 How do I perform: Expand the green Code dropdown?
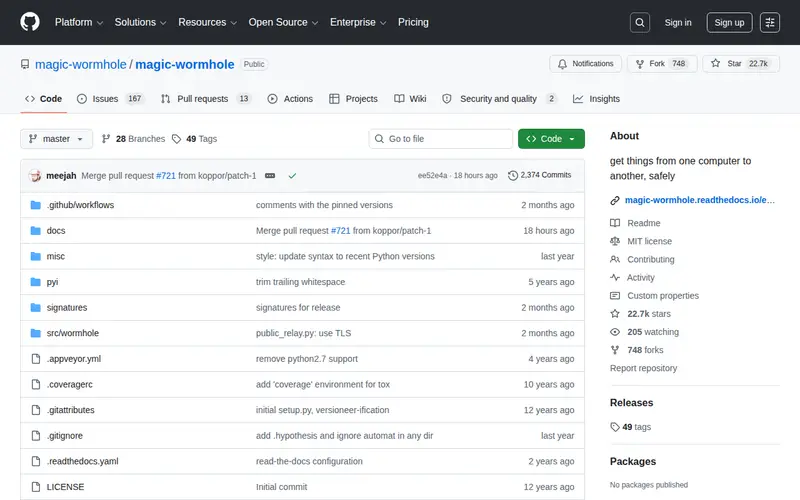551,139
